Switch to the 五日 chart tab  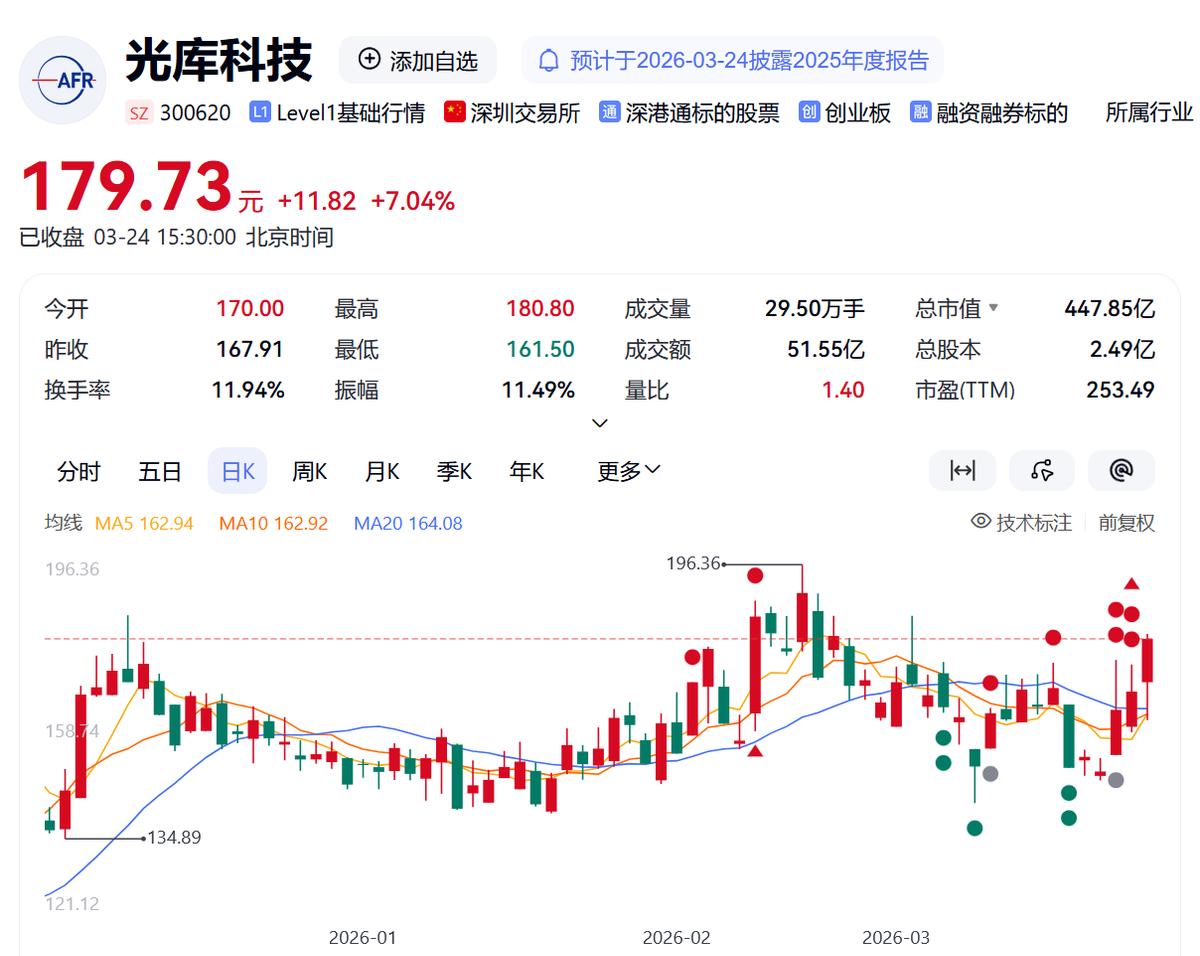pos(159,471)
